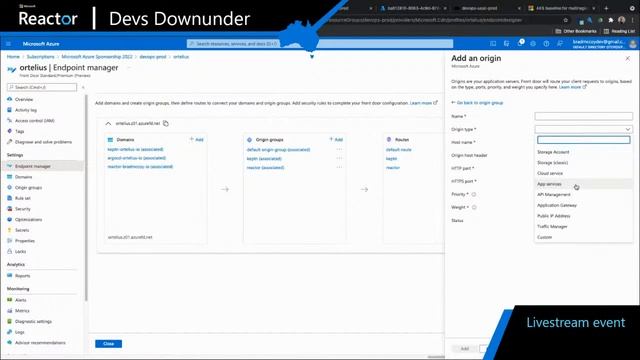Open a new browser tab
640x360 pixels.
(x=606, y=8)
